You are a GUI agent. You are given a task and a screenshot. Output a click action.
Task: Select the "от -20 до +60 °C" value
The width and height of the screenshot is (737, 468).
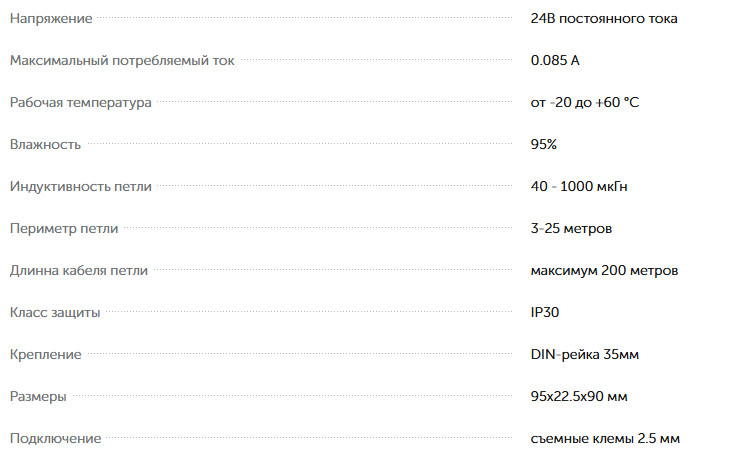coord(585,103)
